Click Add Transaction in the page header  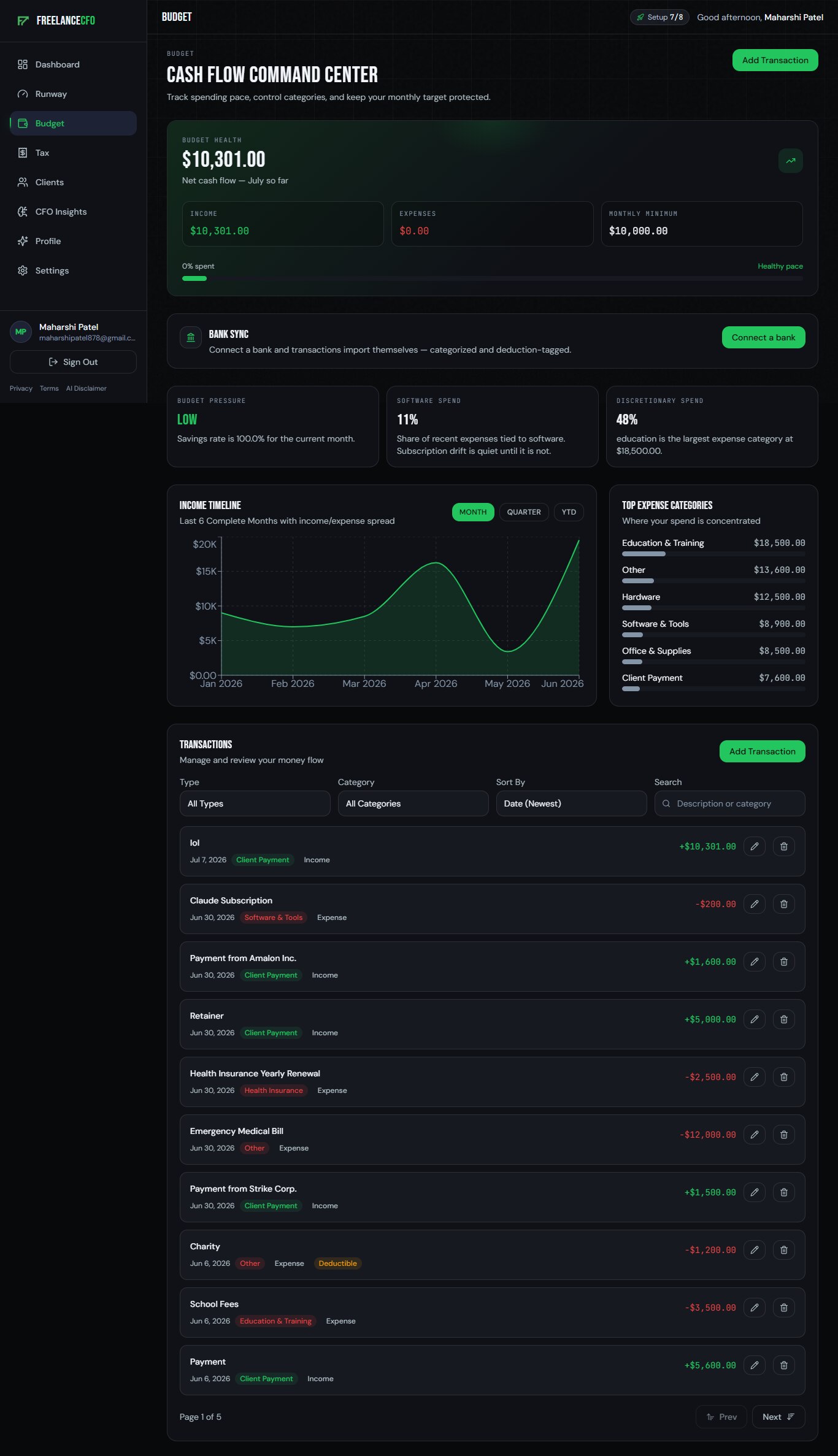[x=775, y=60]
